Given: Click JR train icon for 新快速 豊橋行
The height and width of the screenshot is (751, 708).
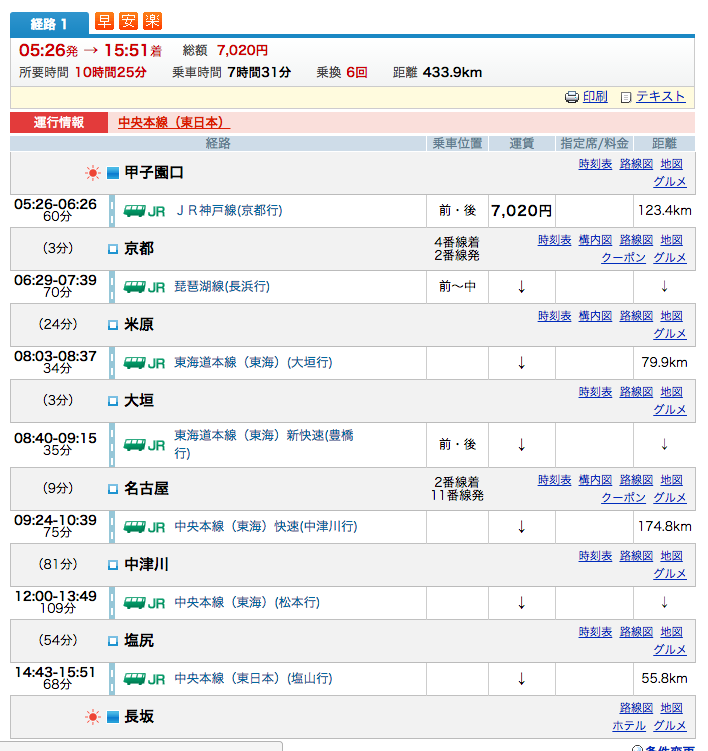Looking at the screenshot, I should click(144, 445).
